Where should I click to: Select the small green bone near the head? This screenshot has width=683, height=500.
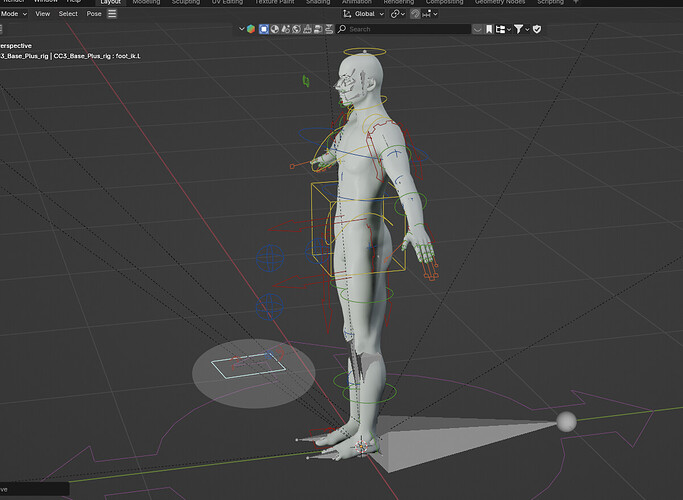click(306, 81)
